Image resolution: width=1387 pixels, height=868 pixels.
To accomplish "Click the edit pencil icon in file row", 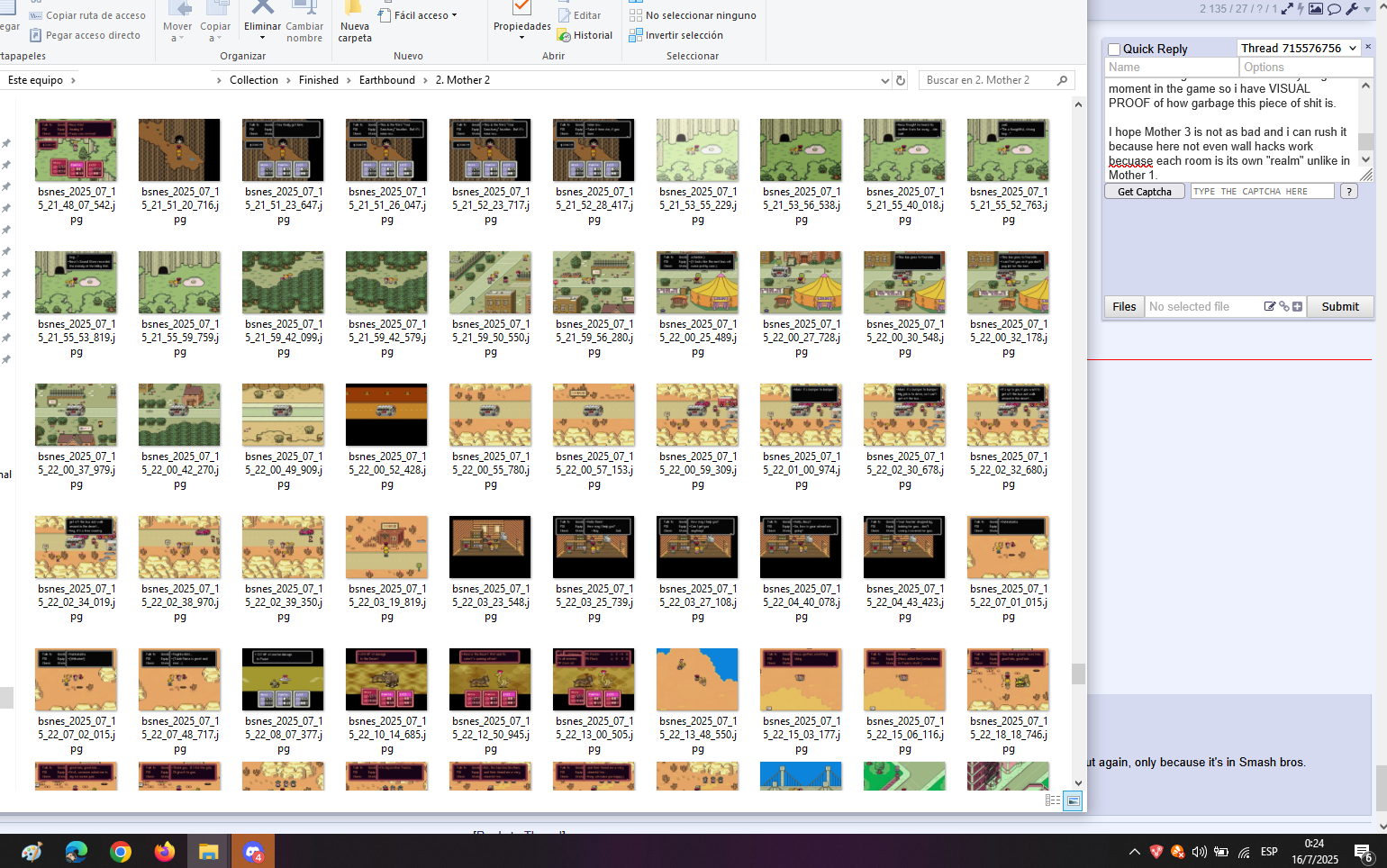I will click(x=1270, y=306).
